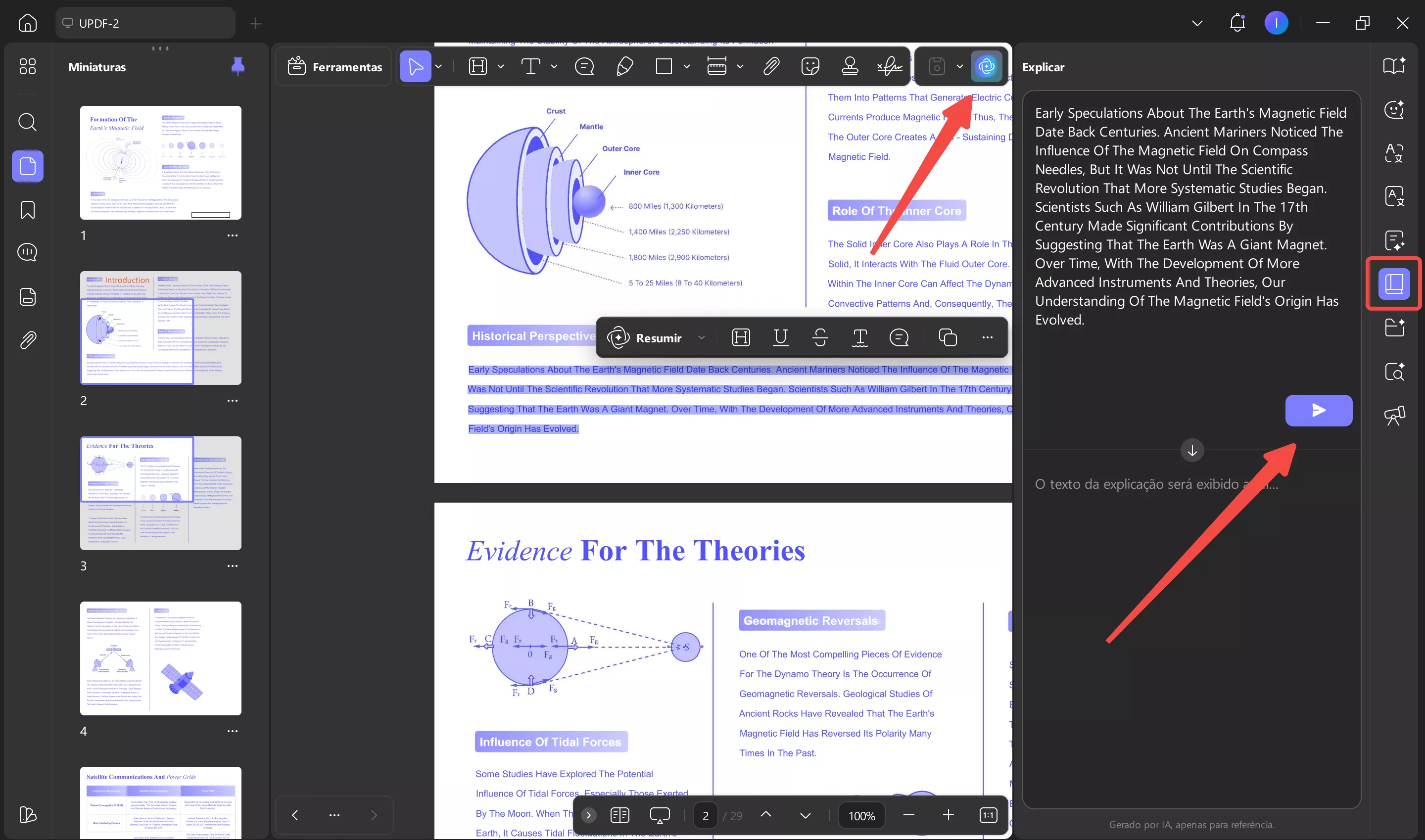Open the search panel in left sidebar
The image size is (1425, 840).
click(x=27, y=122)
